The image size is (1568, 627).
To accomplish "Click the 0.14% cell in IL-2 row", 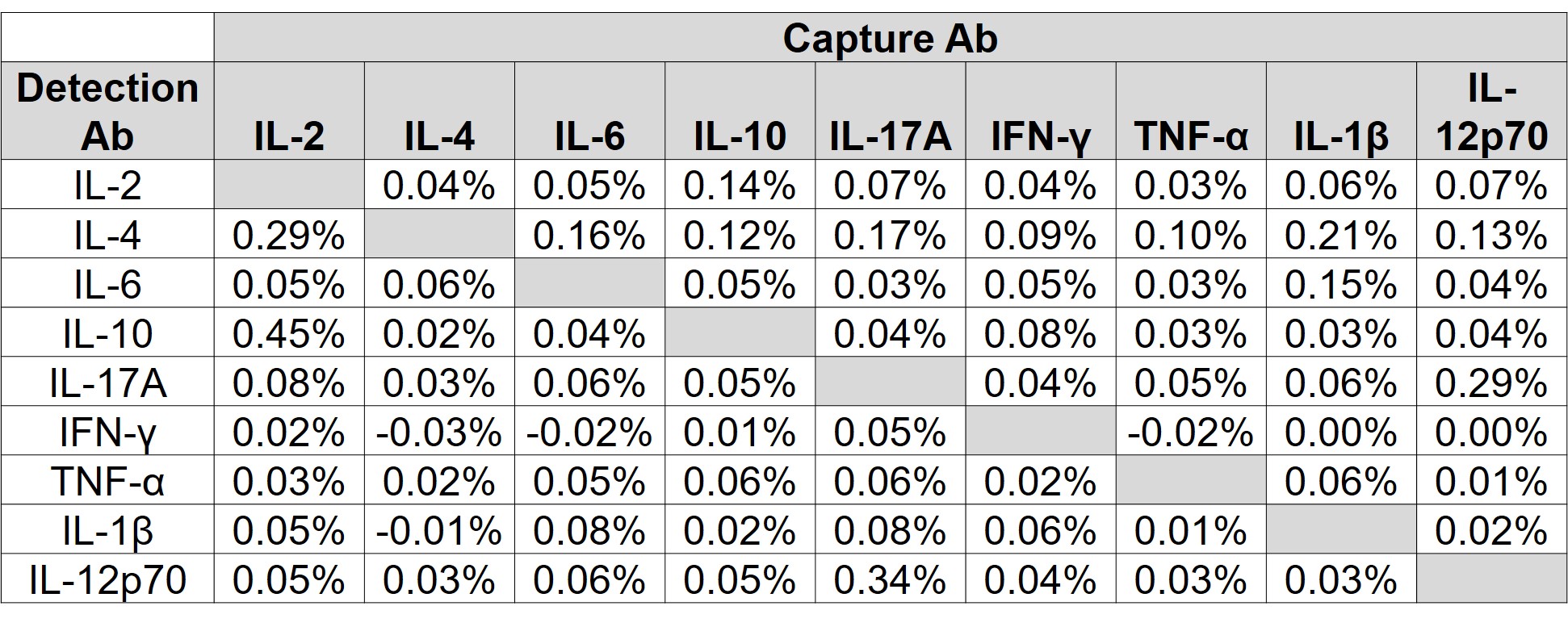I will click(739, 186).
